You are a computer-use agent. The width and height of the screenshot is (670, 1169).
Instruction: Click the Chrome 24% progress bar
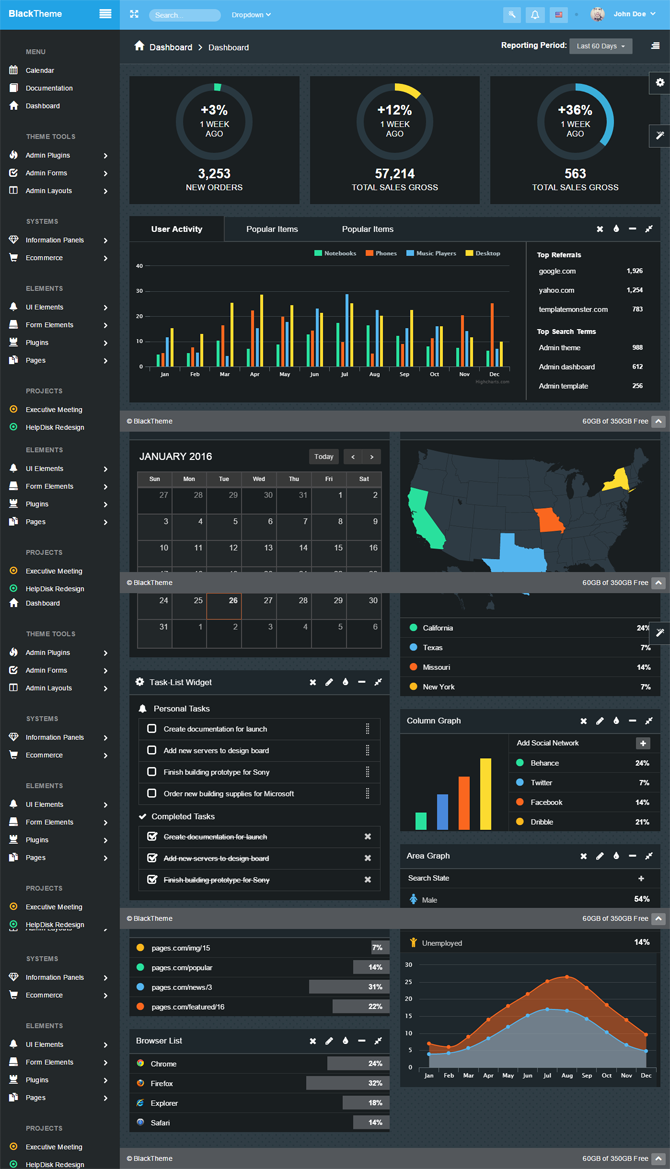[x=358, y=1064]
